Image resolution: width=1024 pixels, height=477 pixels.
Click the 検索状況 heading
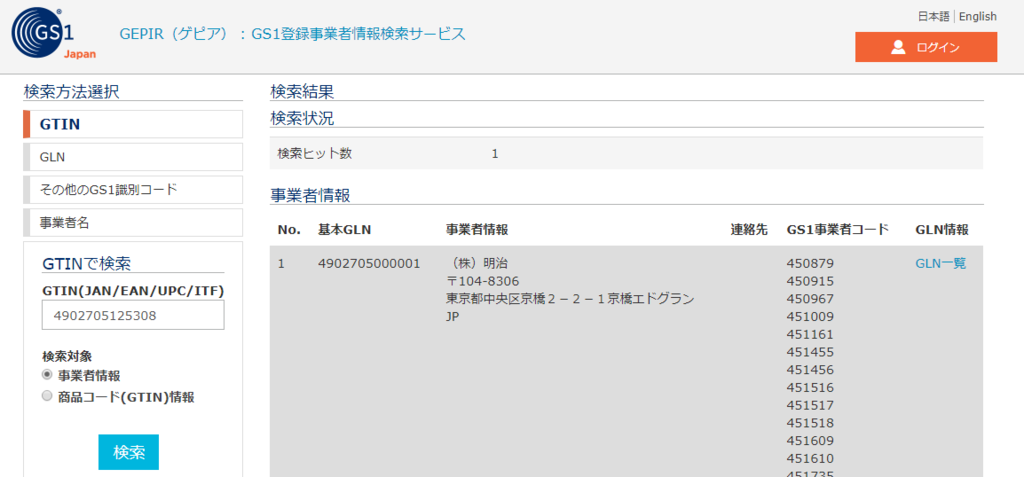(x=302, y=118)
